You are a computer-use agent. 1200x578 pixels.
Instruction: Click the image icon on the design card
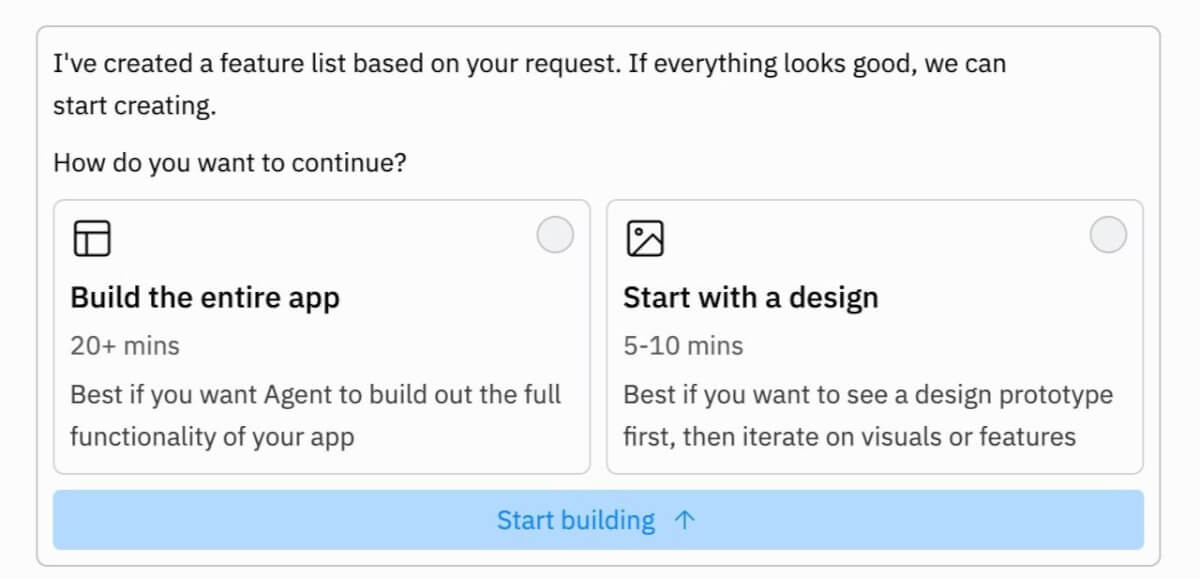coord(645,238)
